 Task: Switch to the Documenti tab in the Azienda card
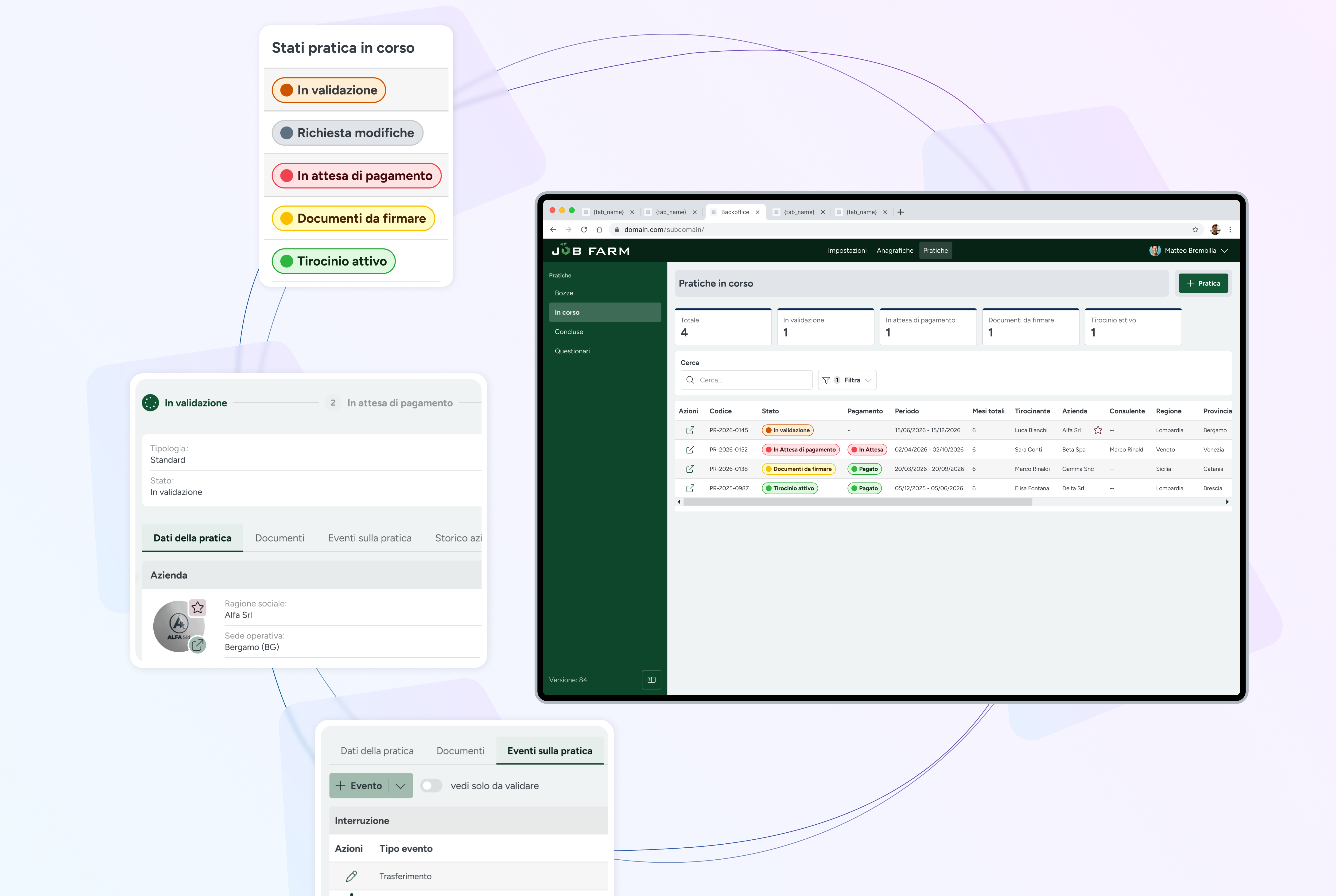(x=280, y=538)
